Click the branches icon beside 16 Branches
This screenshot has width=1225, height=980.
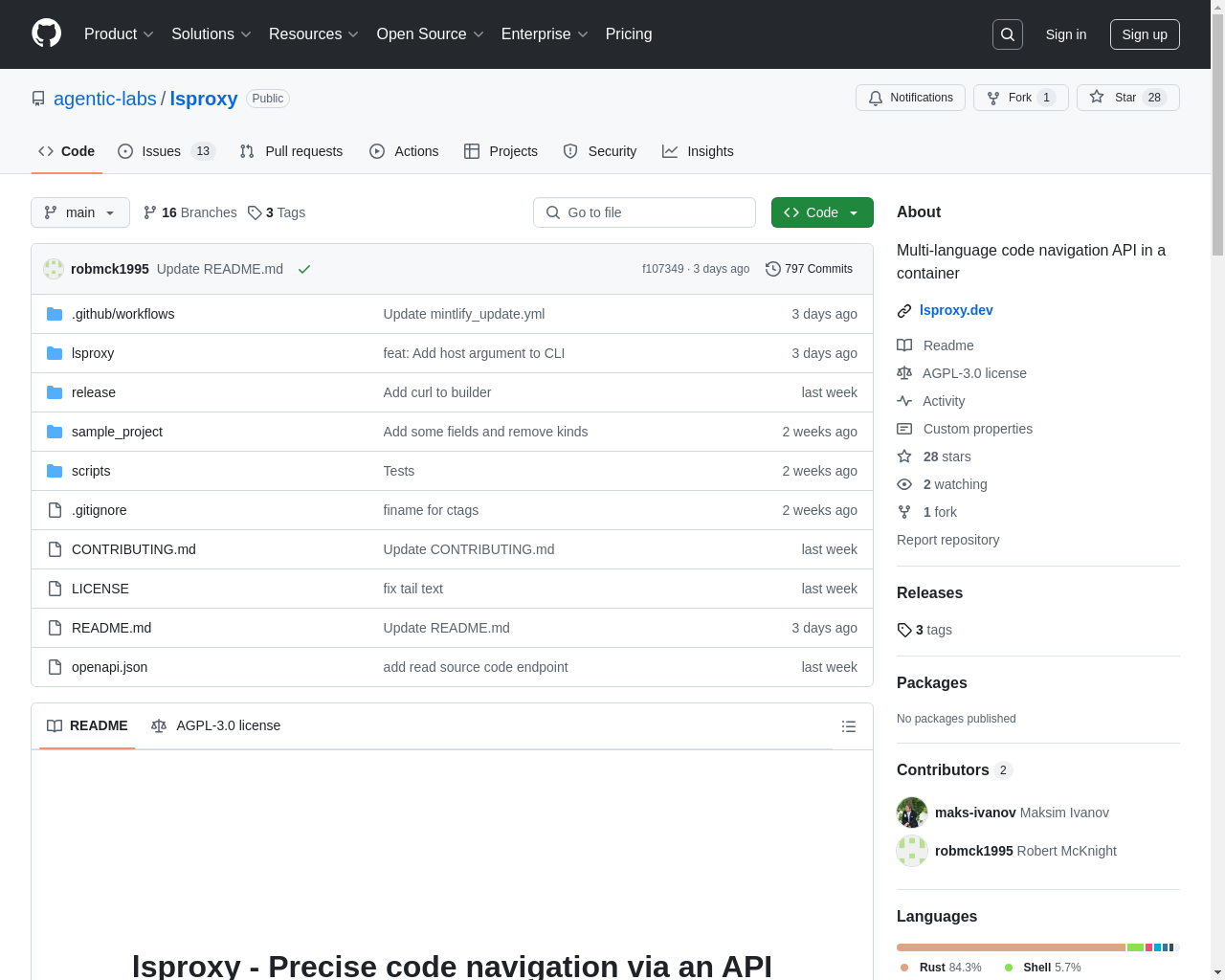click(x=150, y=212)
